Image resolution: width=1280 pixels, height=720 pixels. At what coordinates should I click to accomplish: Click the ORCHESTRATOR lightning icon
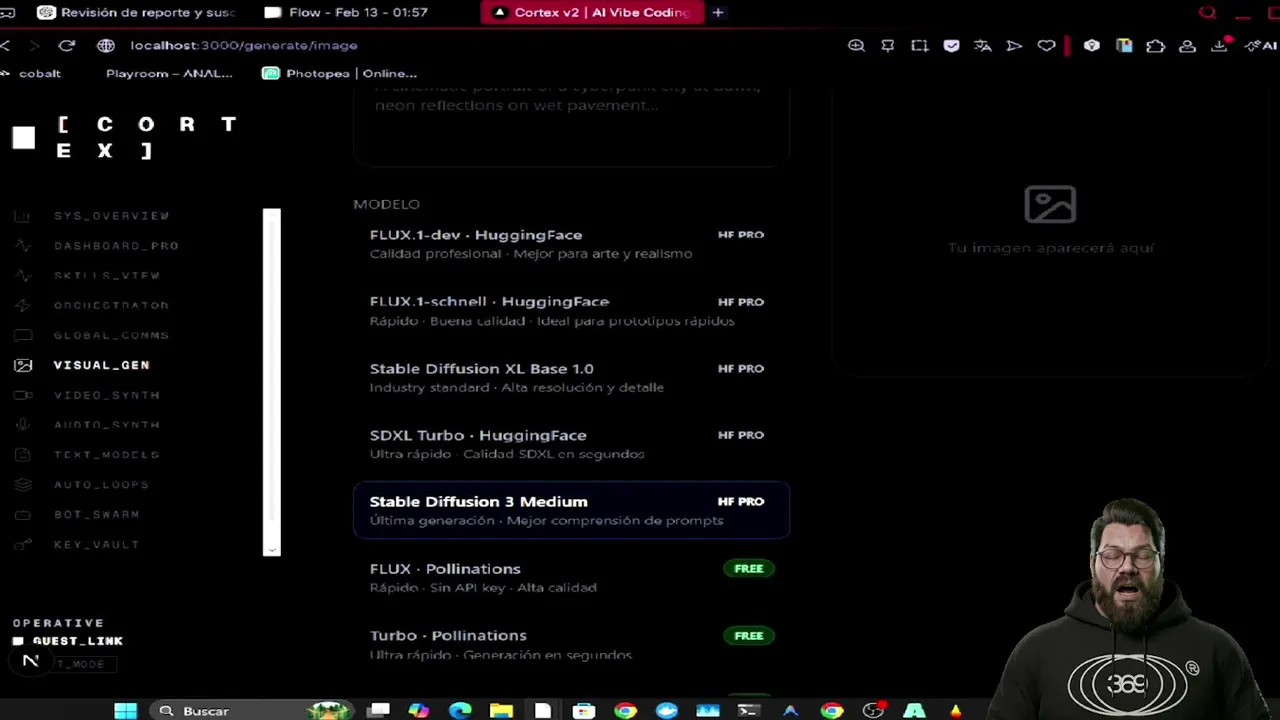(23, 305)
